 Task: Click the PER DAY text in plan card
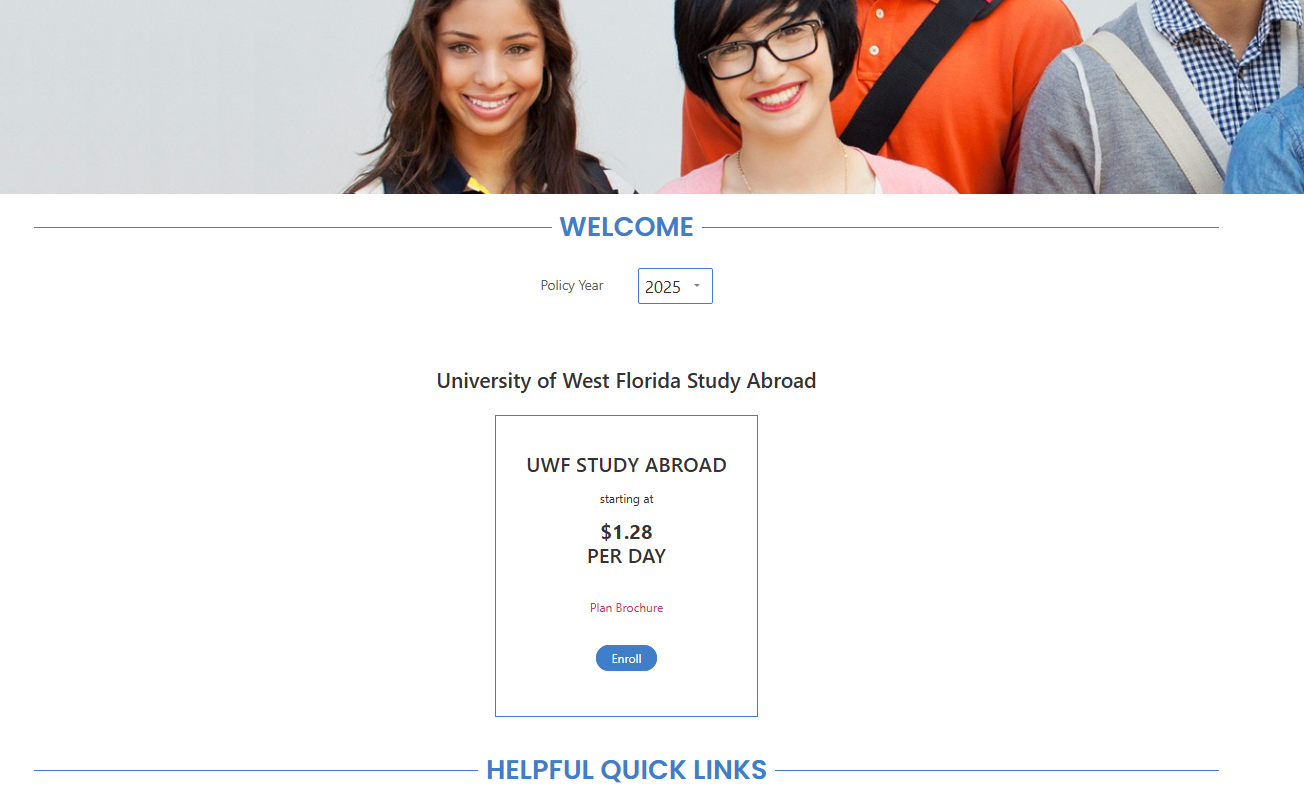tap(626, 556)
